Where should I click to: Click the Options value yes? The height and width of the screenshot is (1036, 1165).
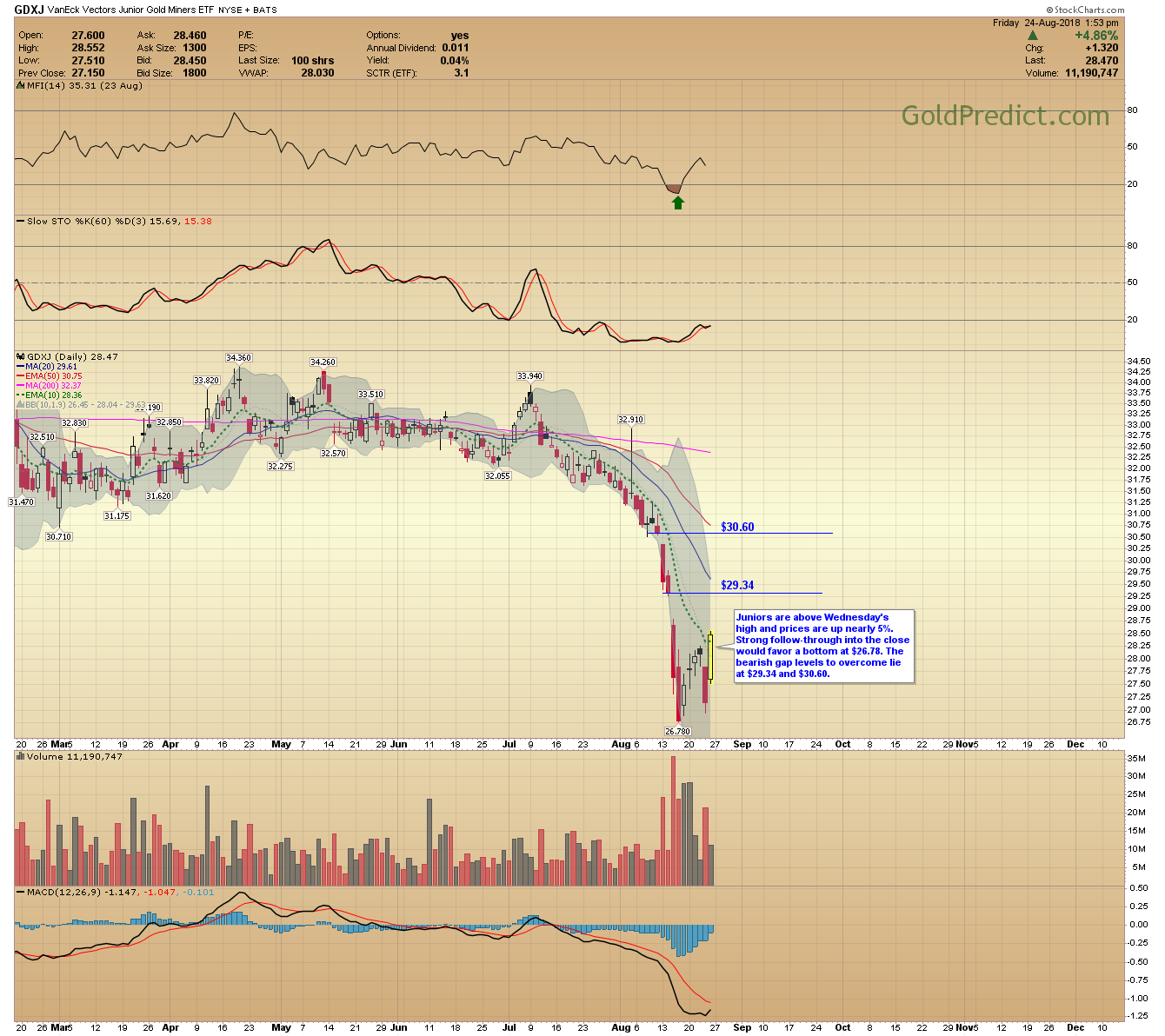[x=460, y=36]
